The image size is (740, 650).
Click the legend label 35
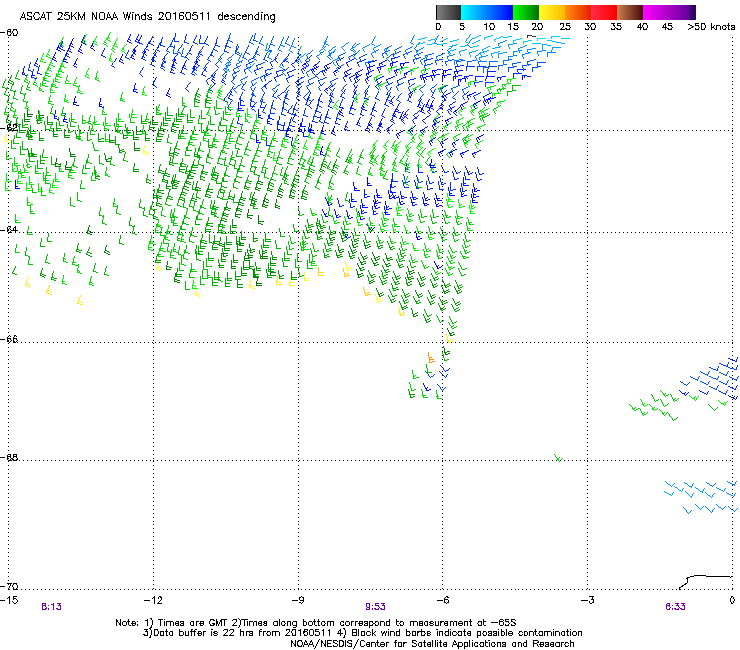pos(616,27)
